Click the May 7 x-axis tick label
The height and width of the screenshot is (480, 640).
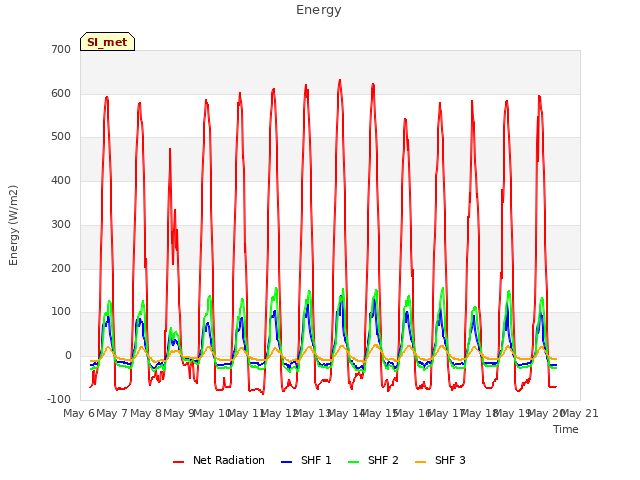(x=112, y=413)
